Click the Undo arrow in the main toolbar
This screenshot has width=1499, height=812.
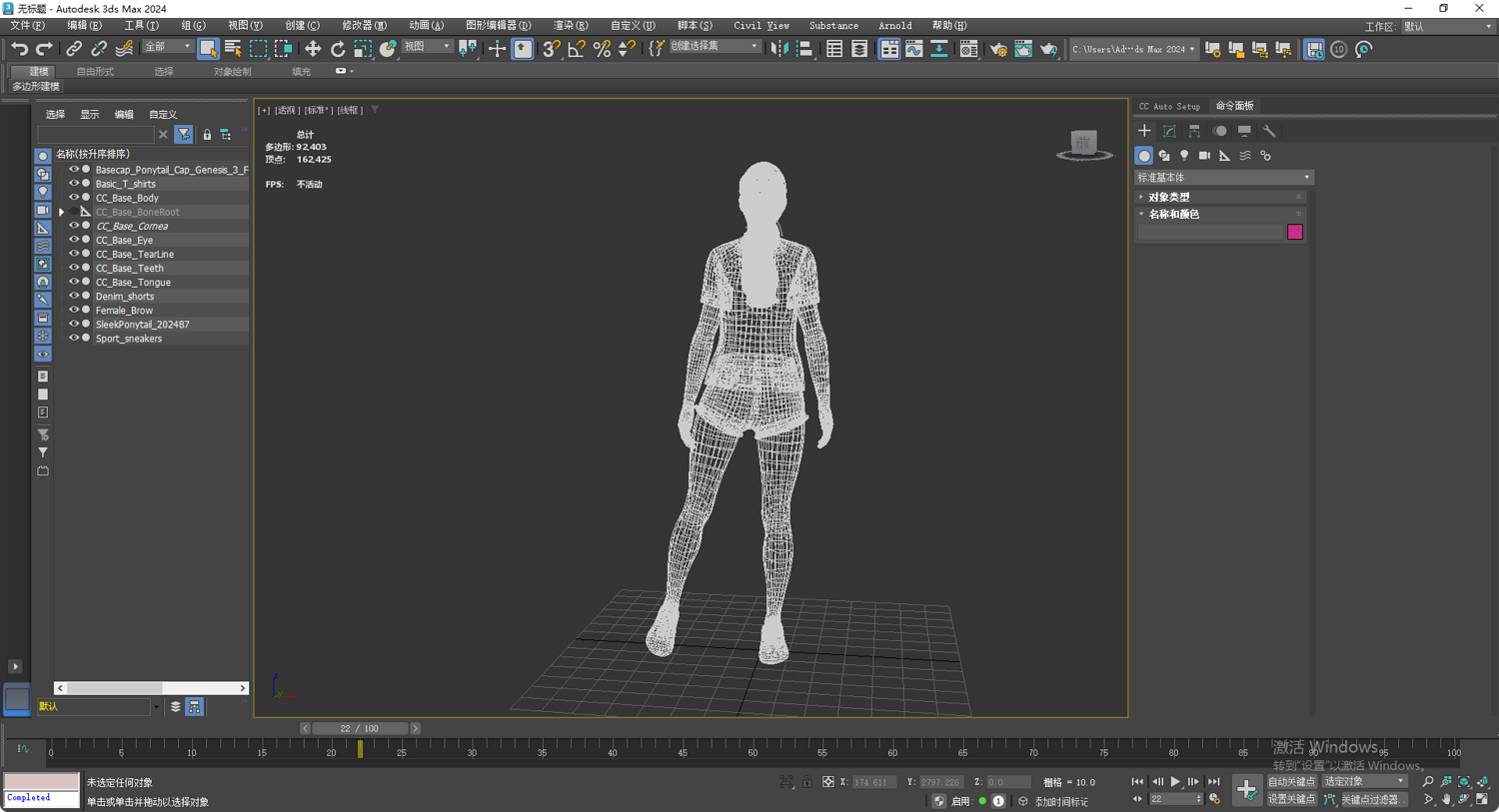(19, 49)
